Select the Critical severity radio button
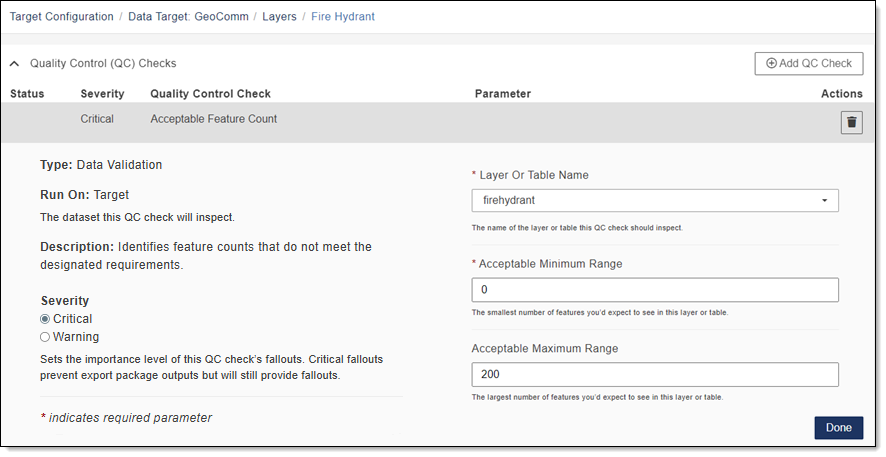Screen dimensions: 886x457 pos(45,319)
